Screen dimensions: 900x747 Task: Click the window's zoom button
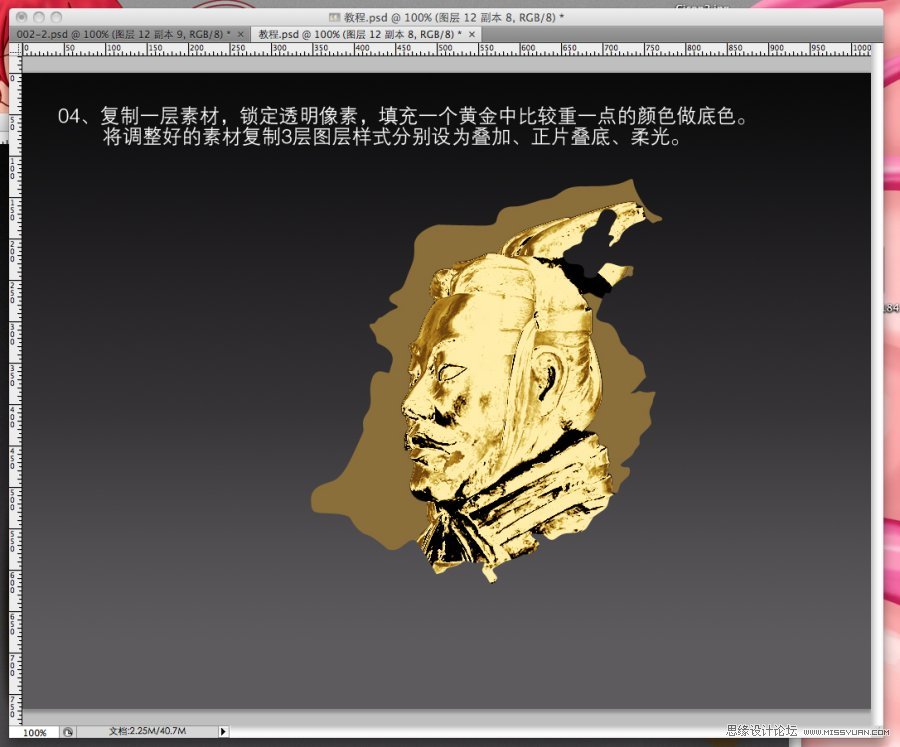point(56,17)
